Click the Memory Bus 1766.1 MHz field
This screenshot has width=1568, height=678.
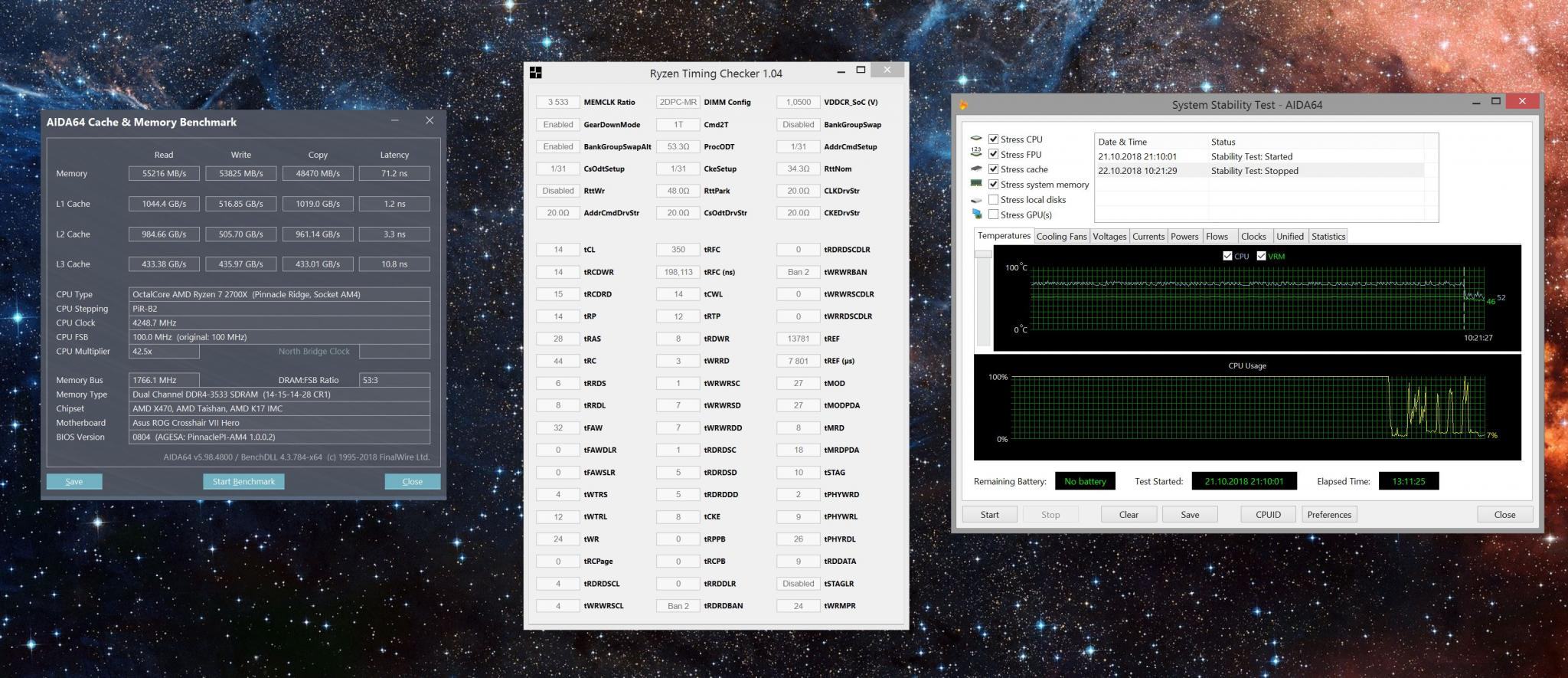pyautogui.click(x=164, y=380)
